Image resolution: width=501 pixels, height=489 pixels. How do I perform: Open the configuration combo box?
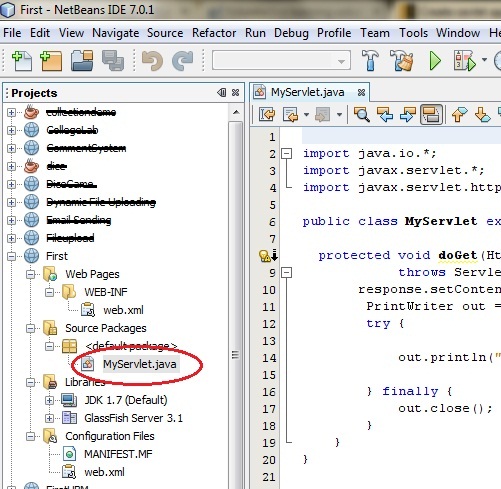[x=281, y=60]
